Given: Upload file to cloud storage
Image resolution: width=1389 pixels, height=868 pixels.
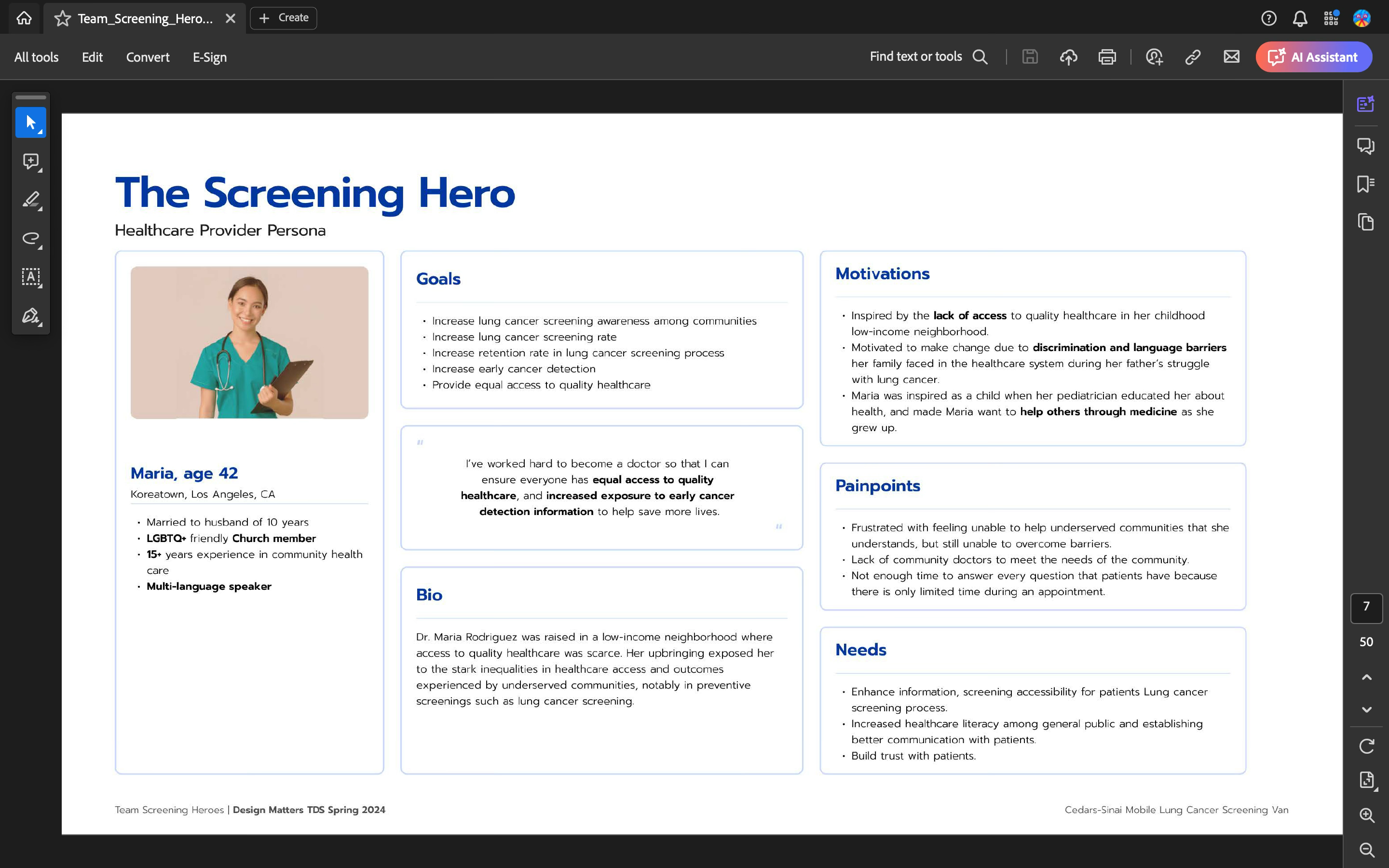Looking at the screenshot, I should [x=1068, y=57].
